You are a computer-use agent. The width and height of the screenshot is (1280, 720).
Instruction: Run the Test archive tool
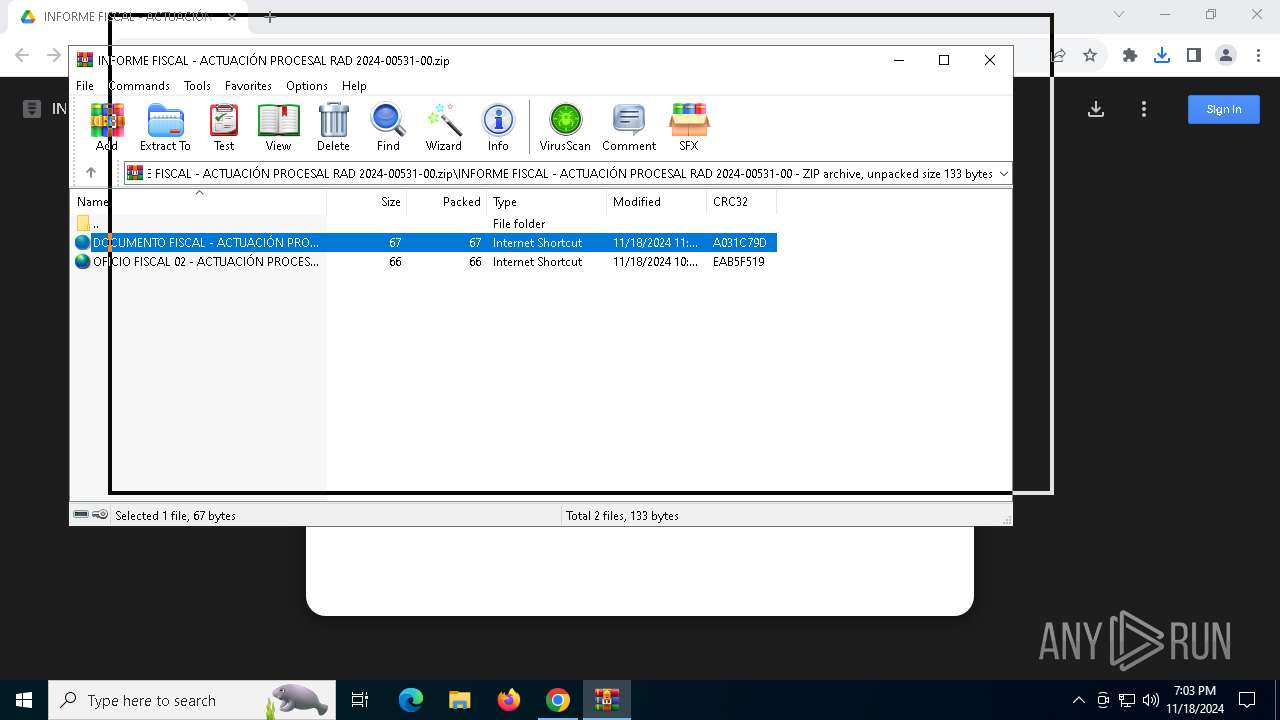[224, 127]
